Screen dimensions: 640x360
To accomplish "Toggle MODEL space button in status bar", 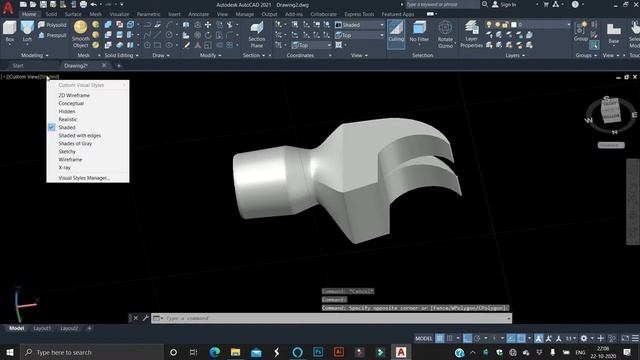I will point(424,338).
